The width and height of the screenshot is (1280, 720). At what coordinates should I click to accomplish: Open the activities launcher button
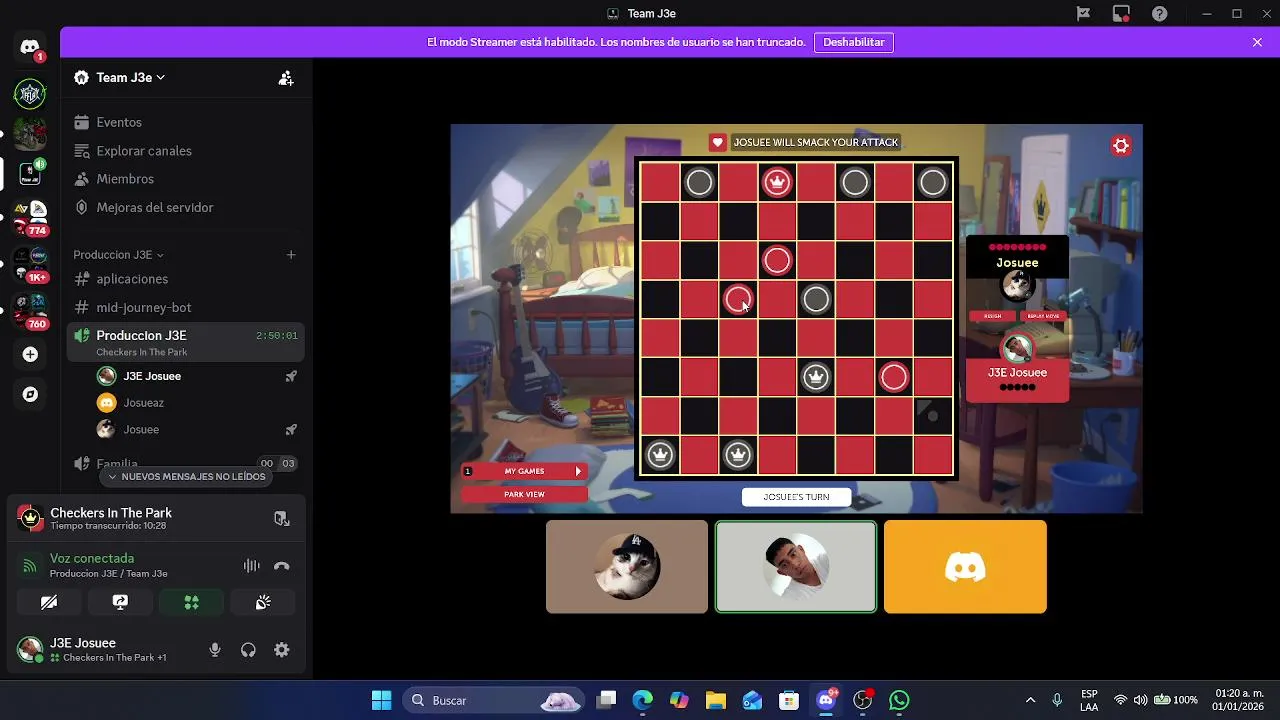191,602
